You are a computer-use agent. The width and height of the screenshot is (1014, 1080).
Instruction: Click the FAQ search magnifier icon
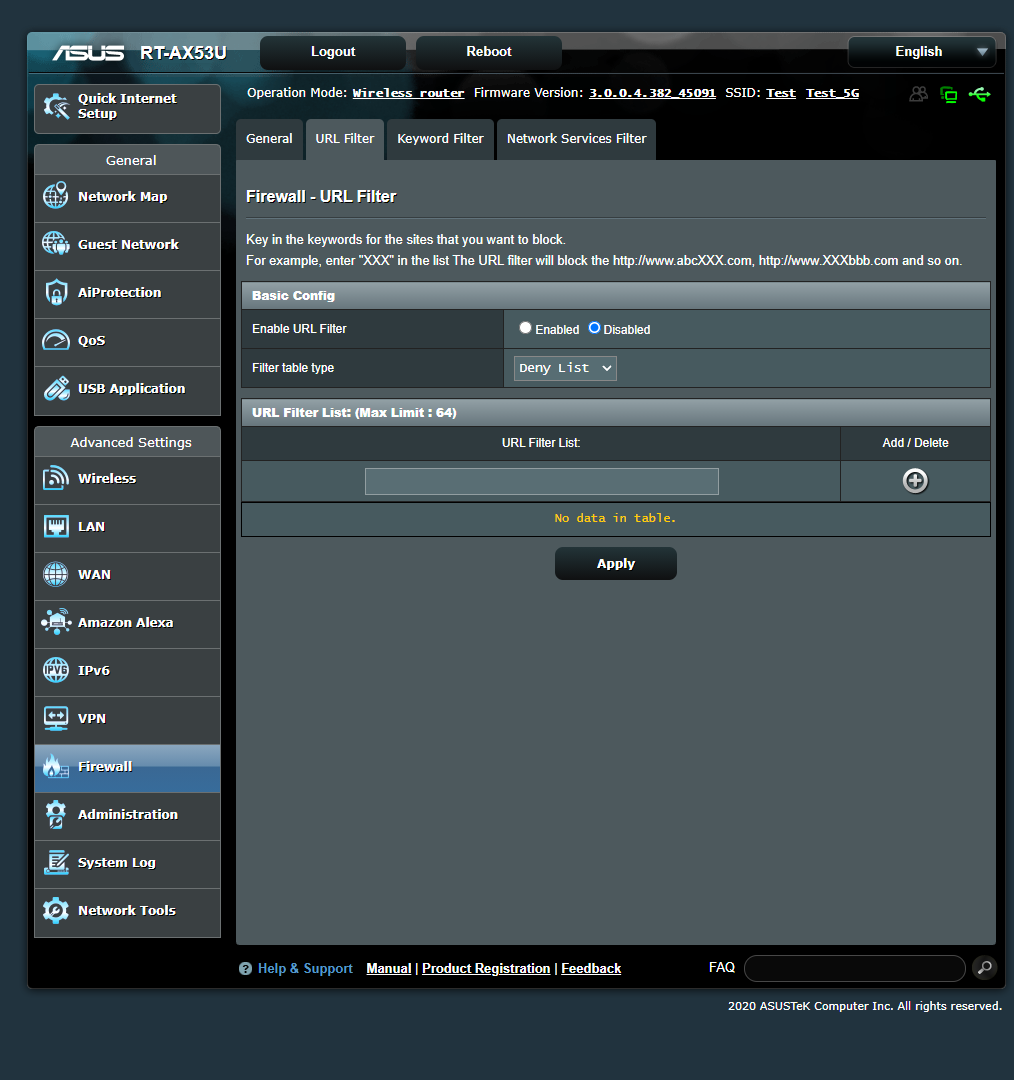(984, 967)
